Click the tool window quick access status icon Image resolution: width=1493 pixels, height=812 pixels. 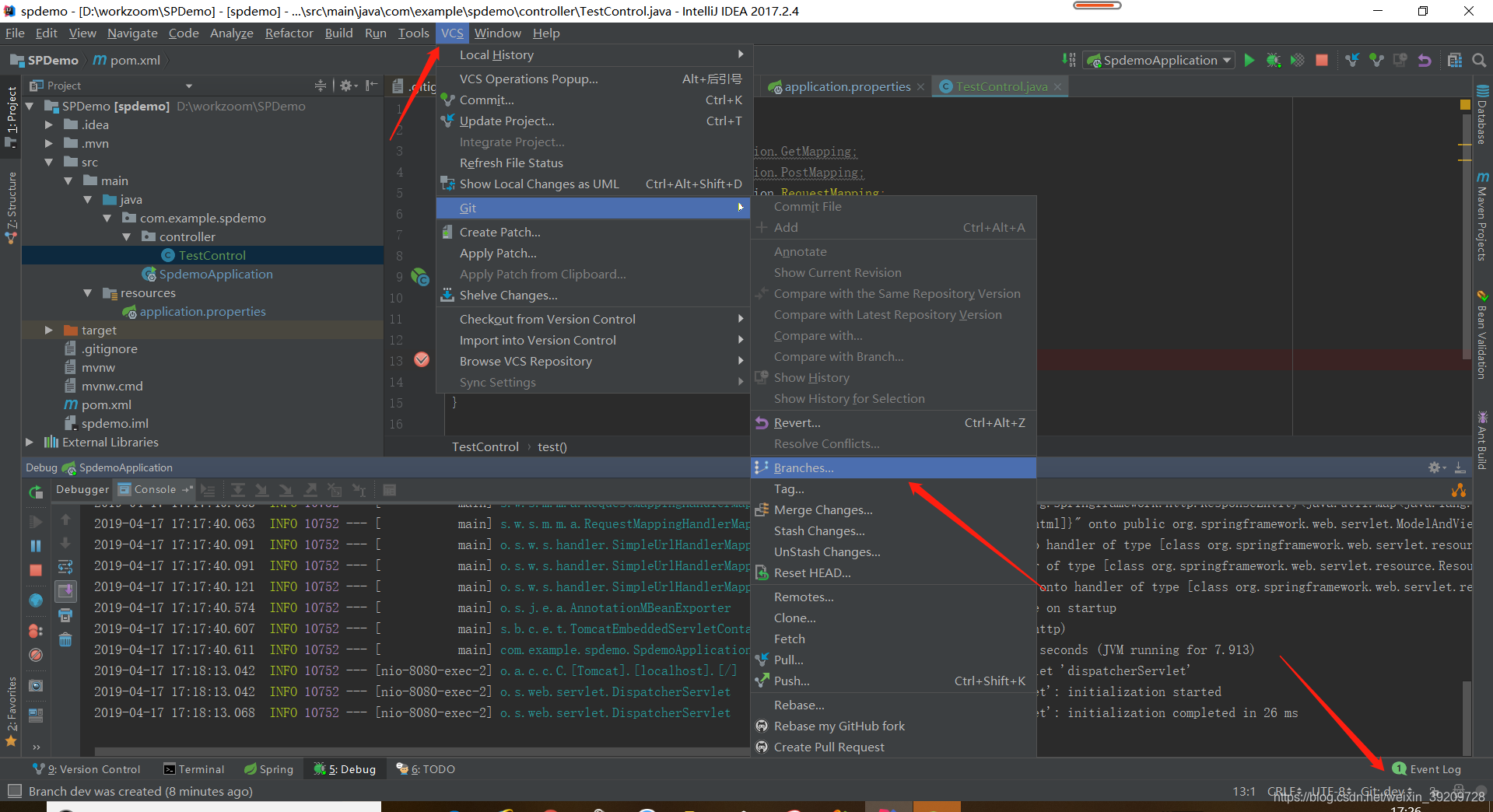click(x=14, y=791)
